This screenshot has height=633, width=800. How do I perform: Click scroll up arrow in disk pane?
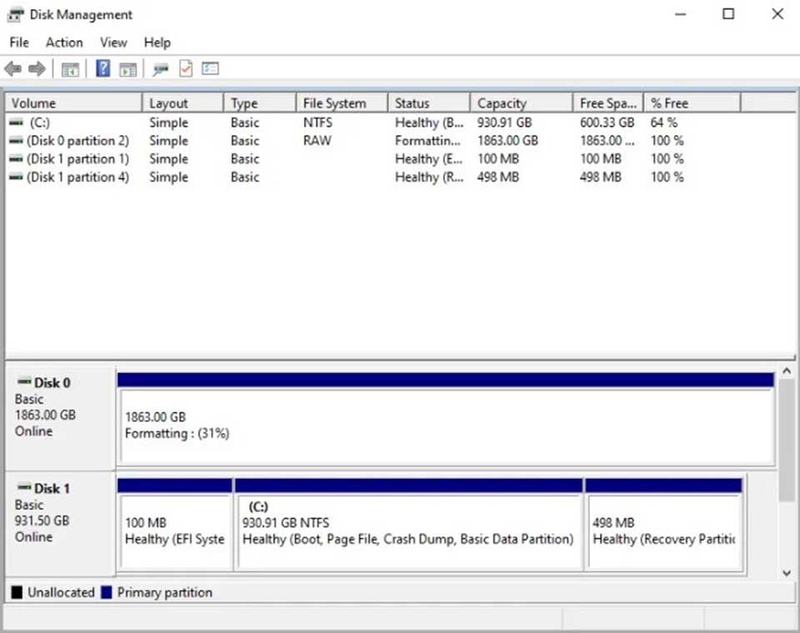(786, 371)
